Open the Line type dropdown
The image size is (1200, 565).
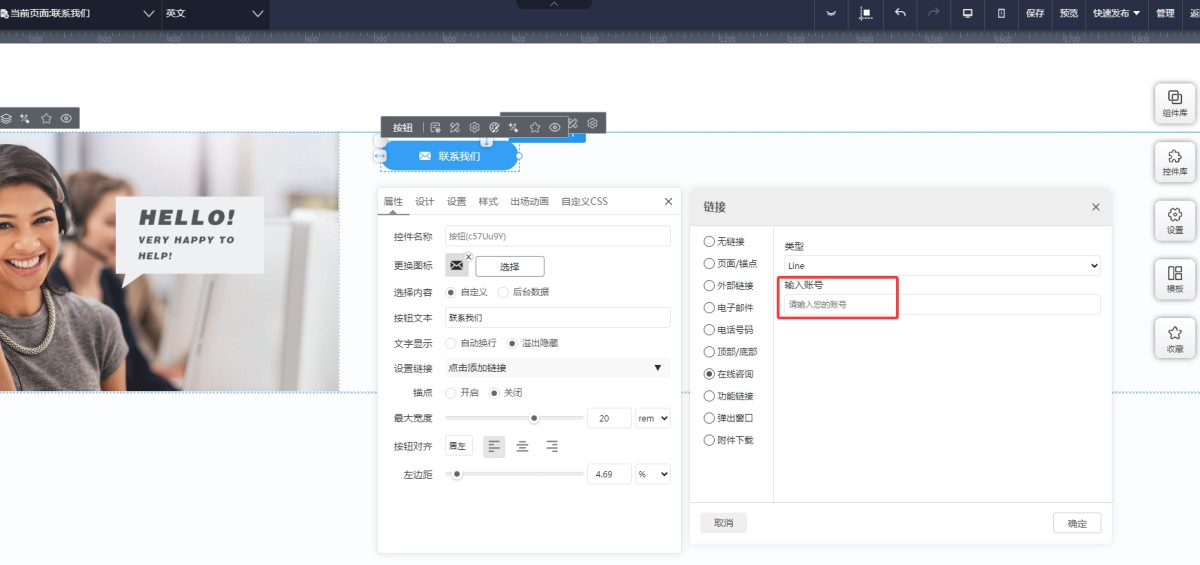(x=941, y=266)
